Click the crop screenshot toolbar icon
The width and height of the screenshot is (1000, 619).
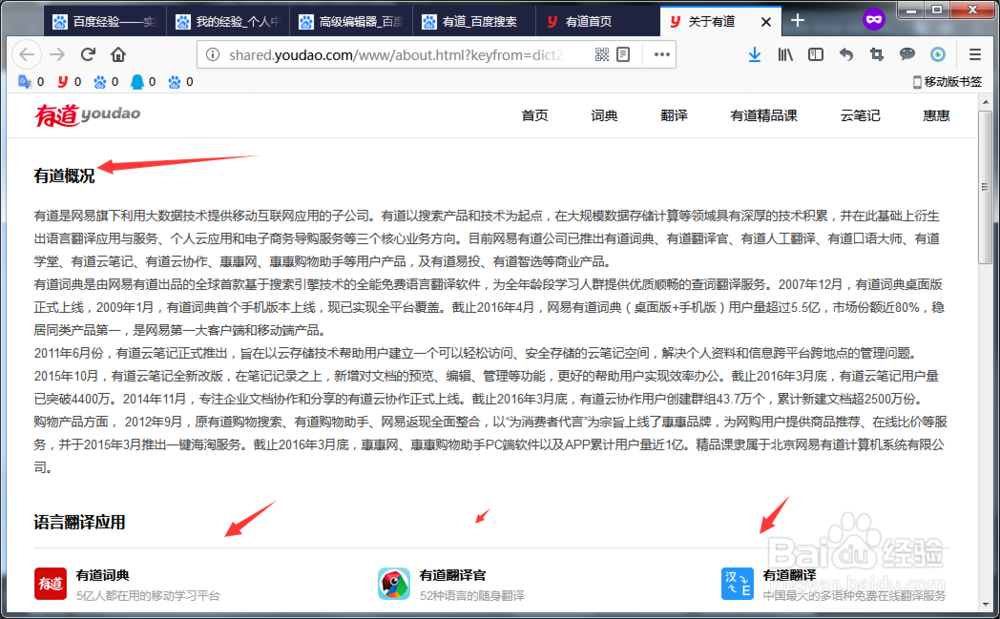[877, 55]
